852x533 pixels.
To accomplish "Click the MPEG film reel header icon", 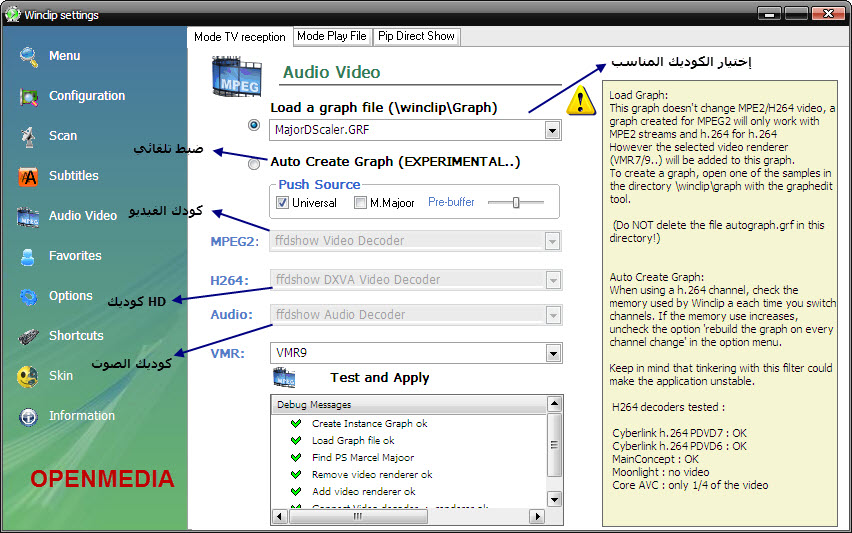I will coord(237,76).
